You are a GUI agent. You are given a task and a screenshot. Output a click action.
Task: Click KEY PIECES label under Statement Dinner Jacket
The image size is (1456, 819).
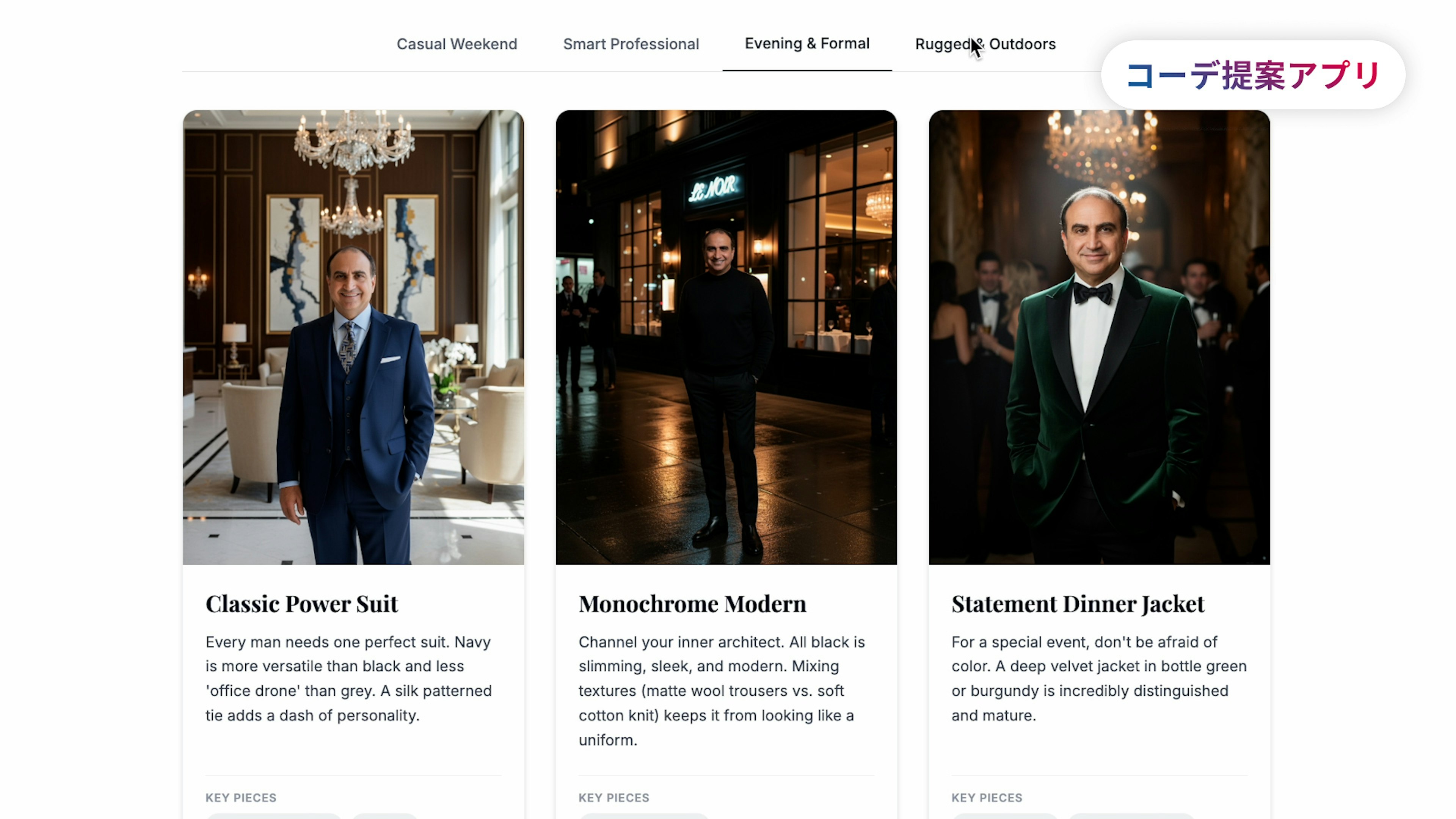coord(987,797)
